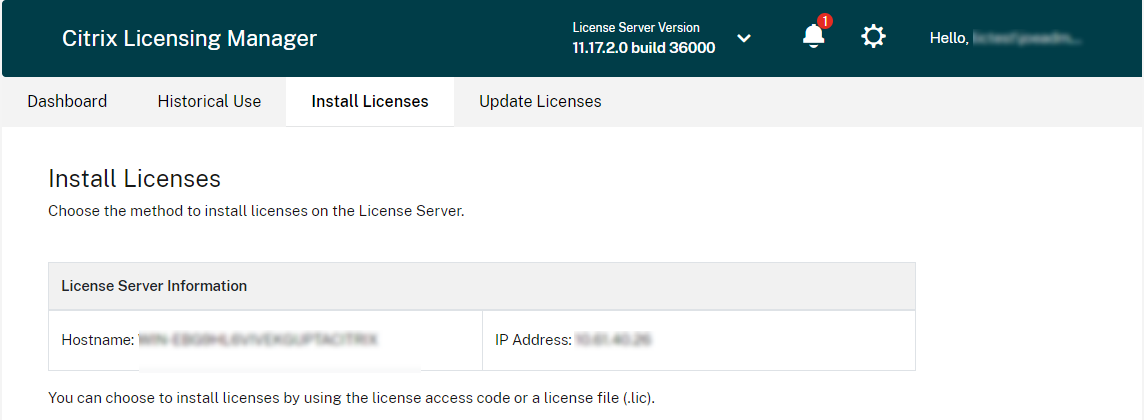Image resolution: width=1144 pixels, height=420 pixels.
Task: Click the blurred hostname value
Action: [x=257, y=340]
